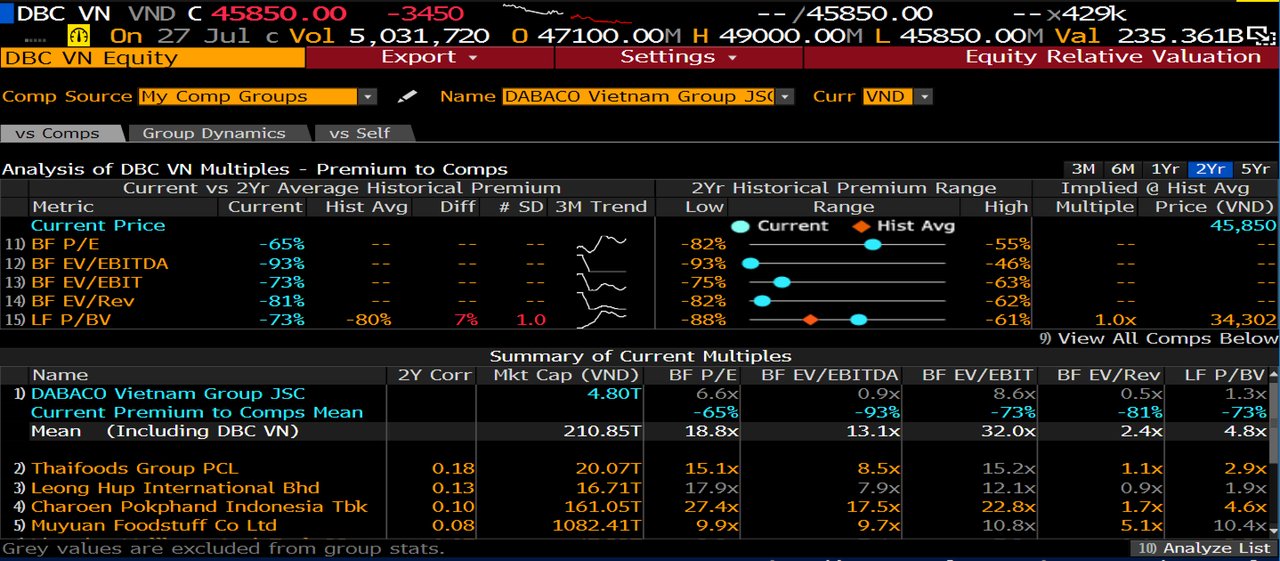The width and height of the screenshot is (1280, 561).
Task: Expand the Comp Source dropdown arrow
Action: [x=368, y=97]
